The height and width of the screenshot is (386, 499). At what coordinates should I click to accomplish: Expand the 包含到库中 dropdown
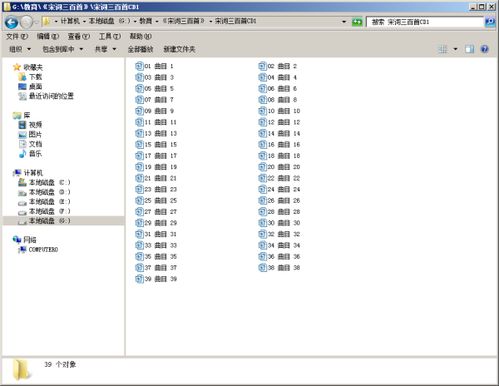point(62,49)
